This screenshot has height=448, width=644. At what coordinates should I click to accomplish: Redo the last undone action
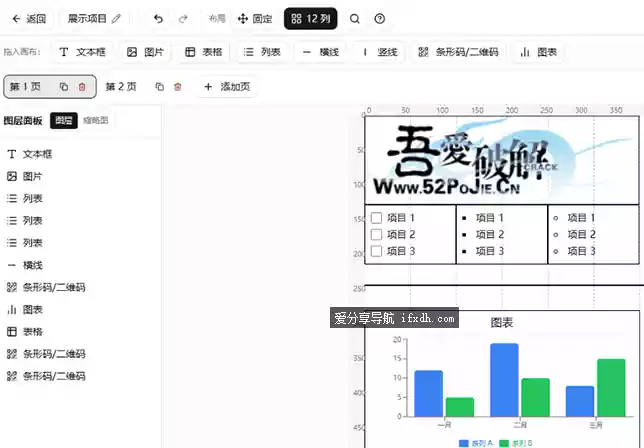tap(183, 19)
